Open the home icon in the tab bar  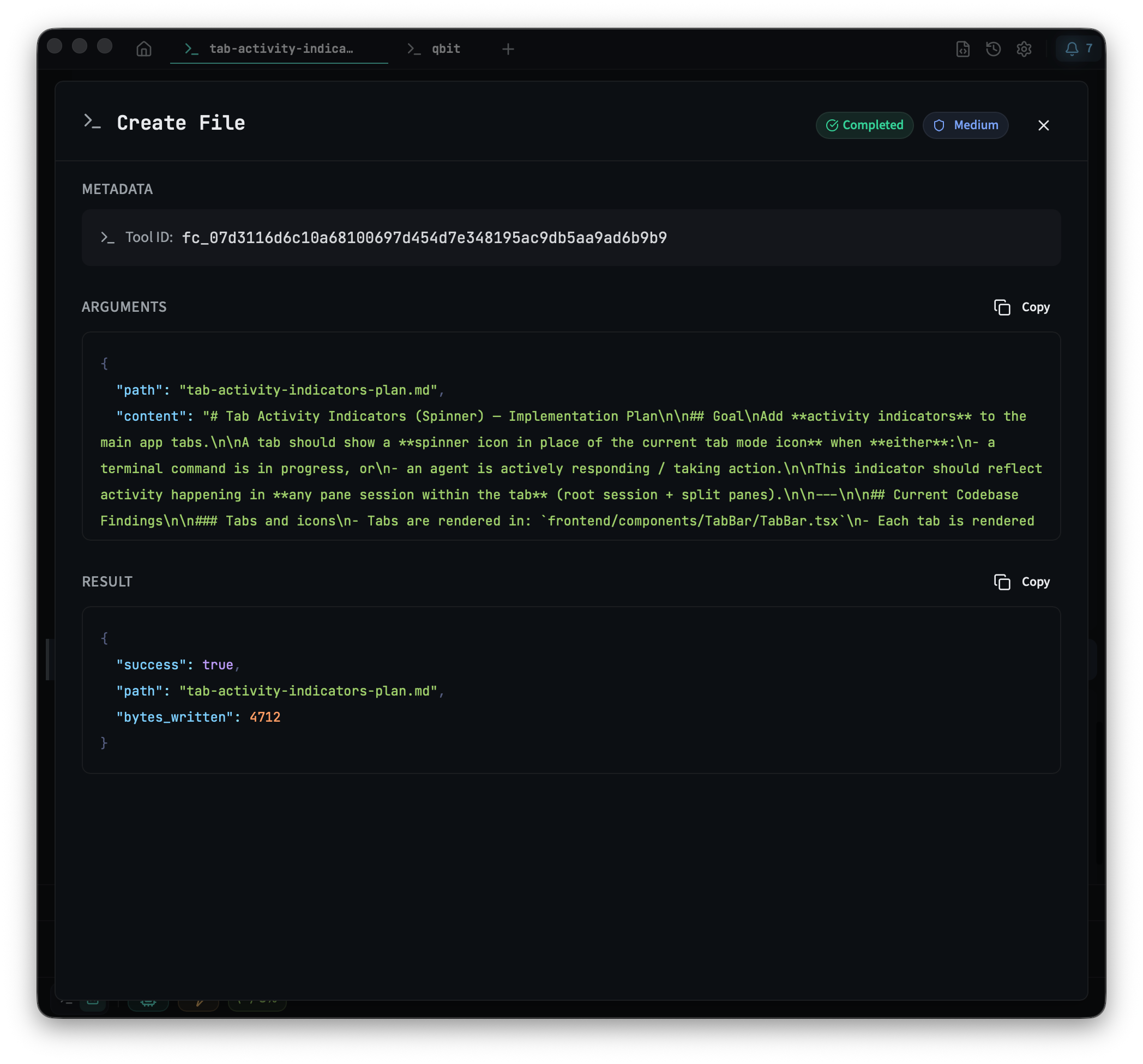click(144, 49)
